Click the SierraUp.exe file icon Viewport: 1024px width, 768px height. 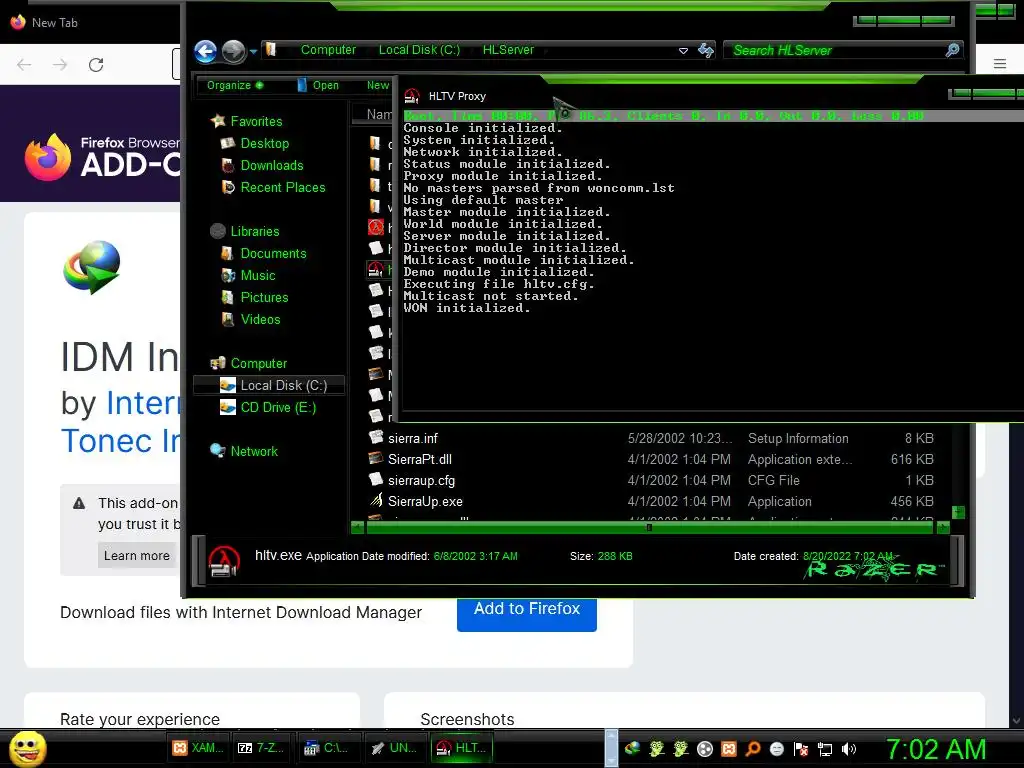coord(376,501)
